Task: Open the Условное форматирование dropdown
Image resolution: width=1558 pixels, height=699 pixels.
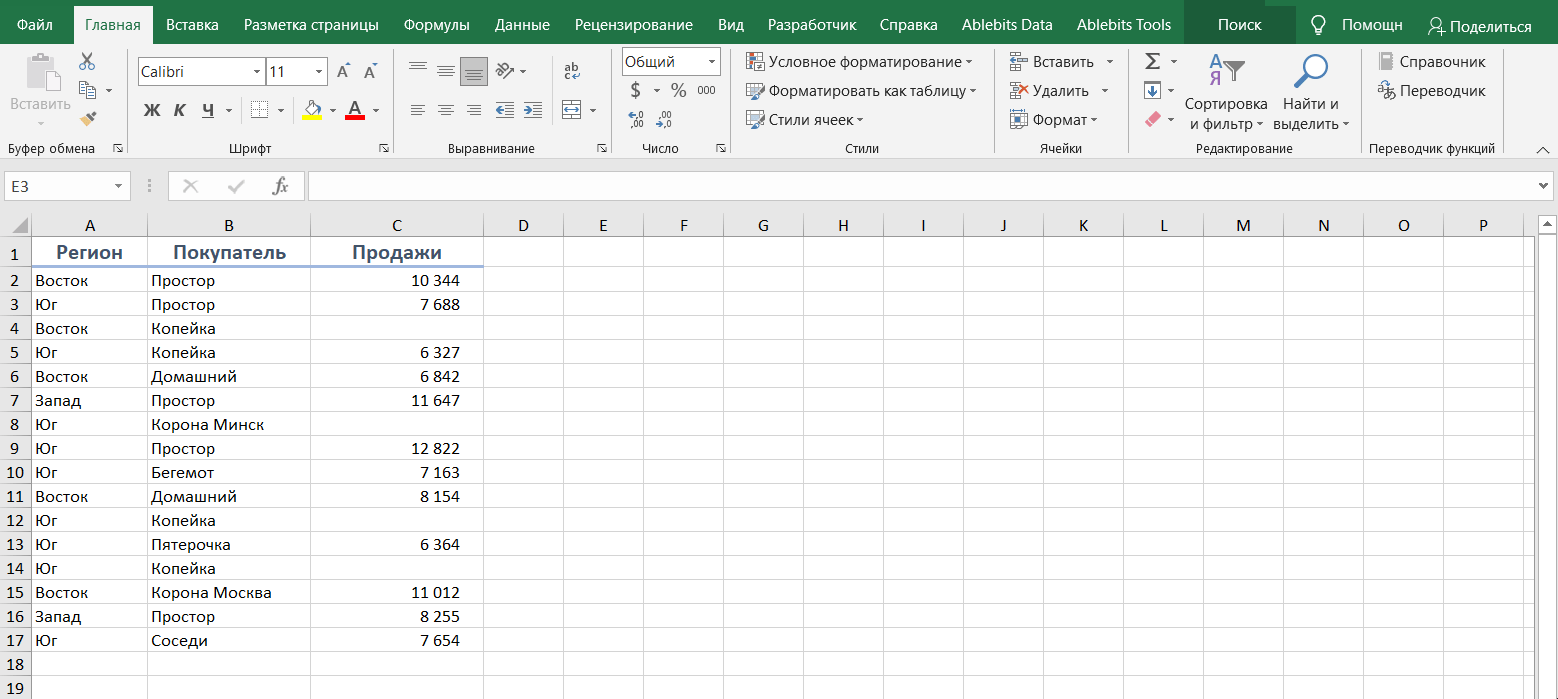Action: pos(860,62)
